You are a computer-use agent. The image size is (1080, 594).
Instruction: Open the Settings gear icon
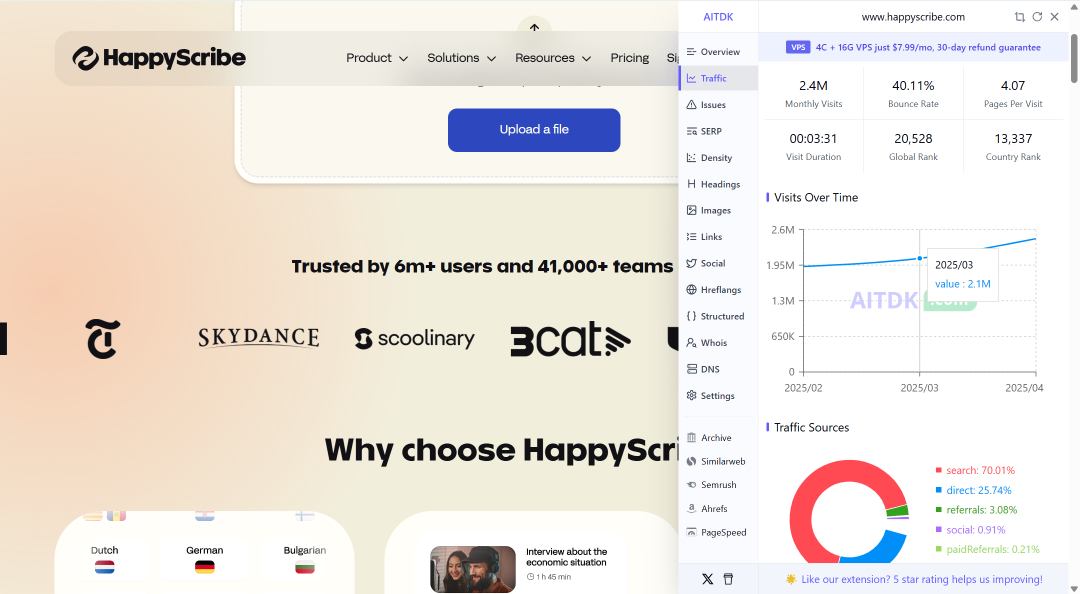click(x=692, y=396)
